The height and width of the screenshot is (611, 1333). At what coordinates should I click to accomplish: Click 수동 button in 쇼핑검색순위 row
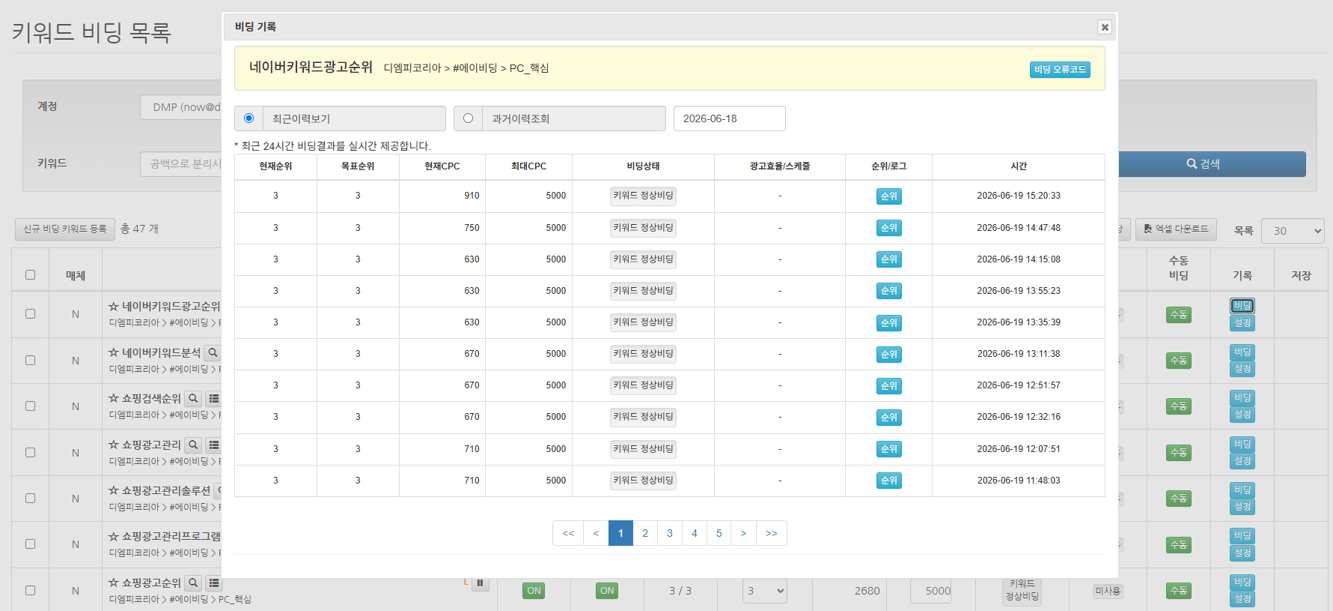pos(1179,407)
